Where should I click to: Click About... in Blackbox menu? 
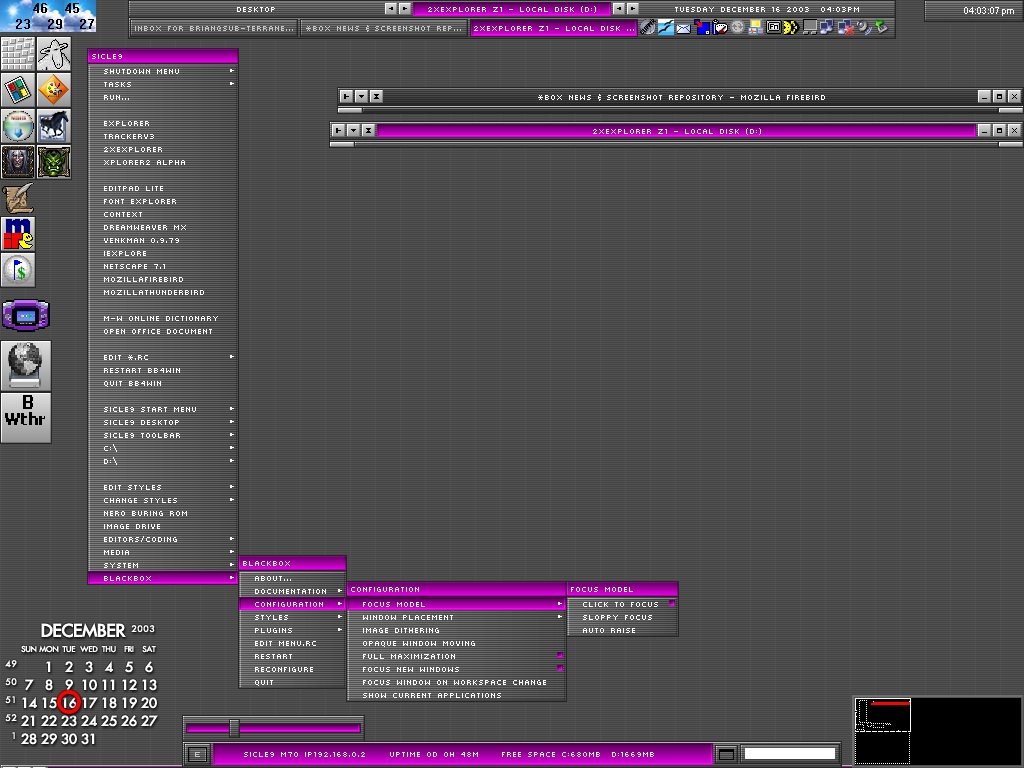(x=293, y=579)
